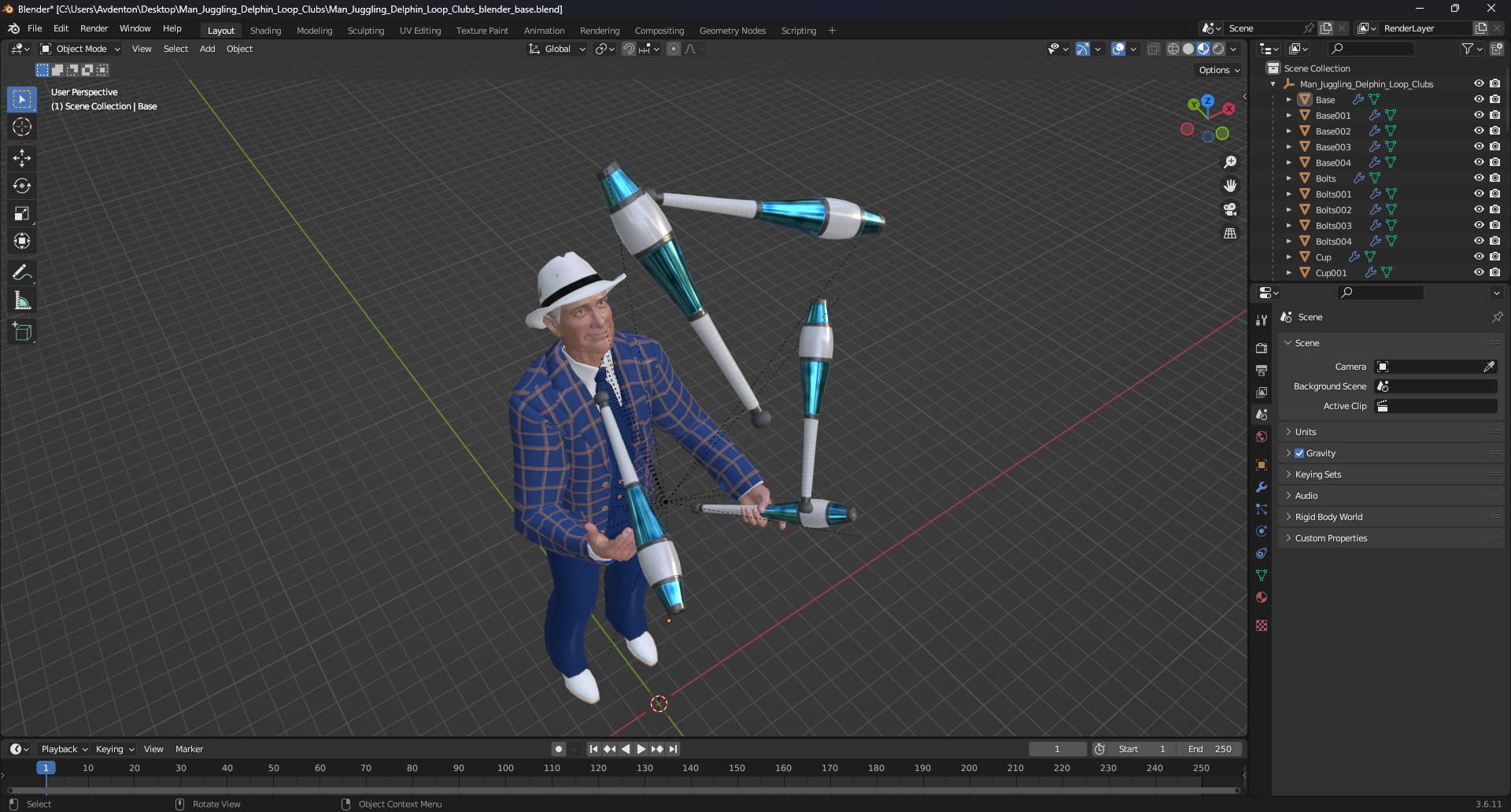Toggle proportional editing
The image size is (1511, 812).
pos(674,49)
